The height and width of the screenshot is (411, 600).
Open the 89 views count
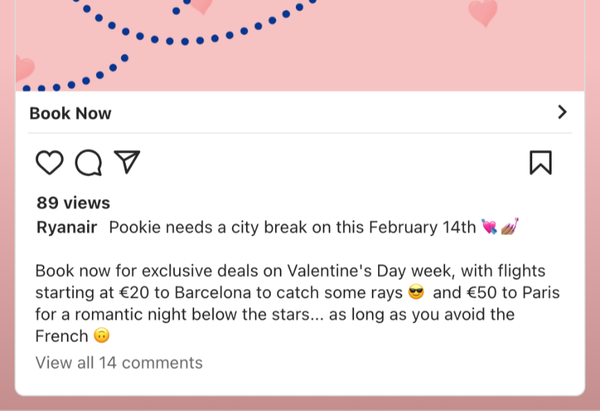coord(73,203)
